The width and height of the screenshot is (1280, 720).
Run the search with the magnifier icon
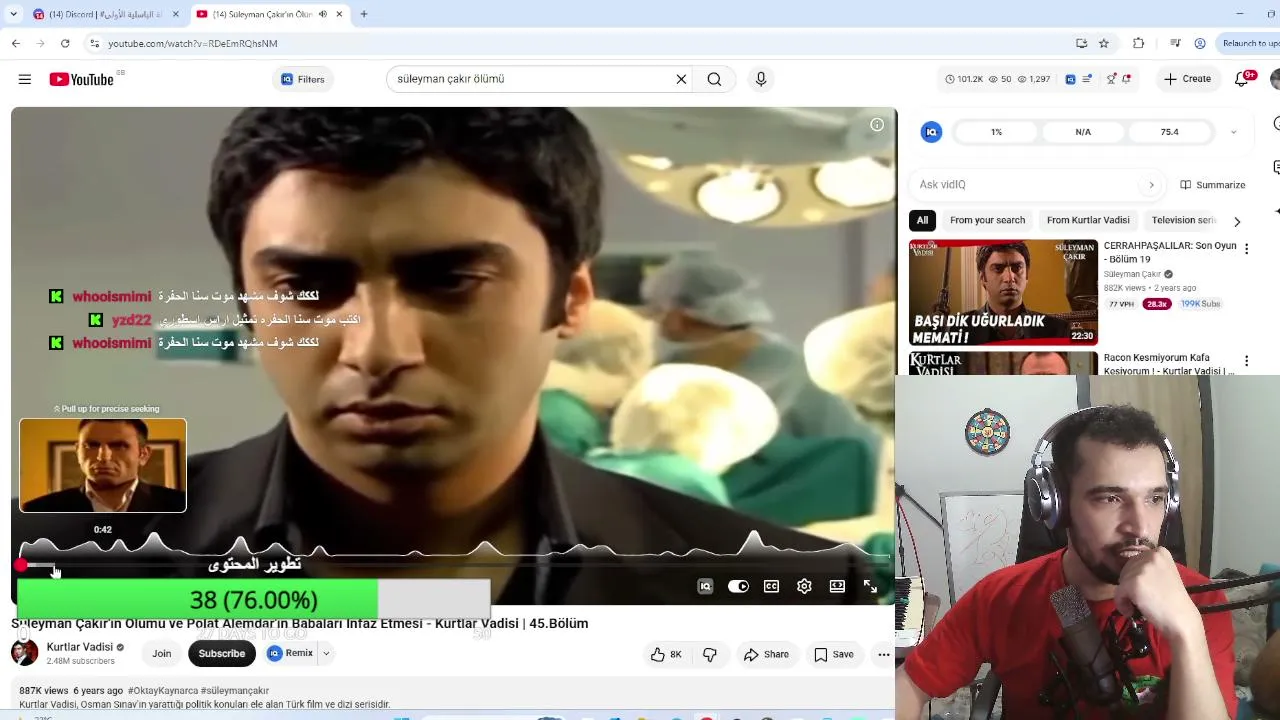tap(714, 79)
